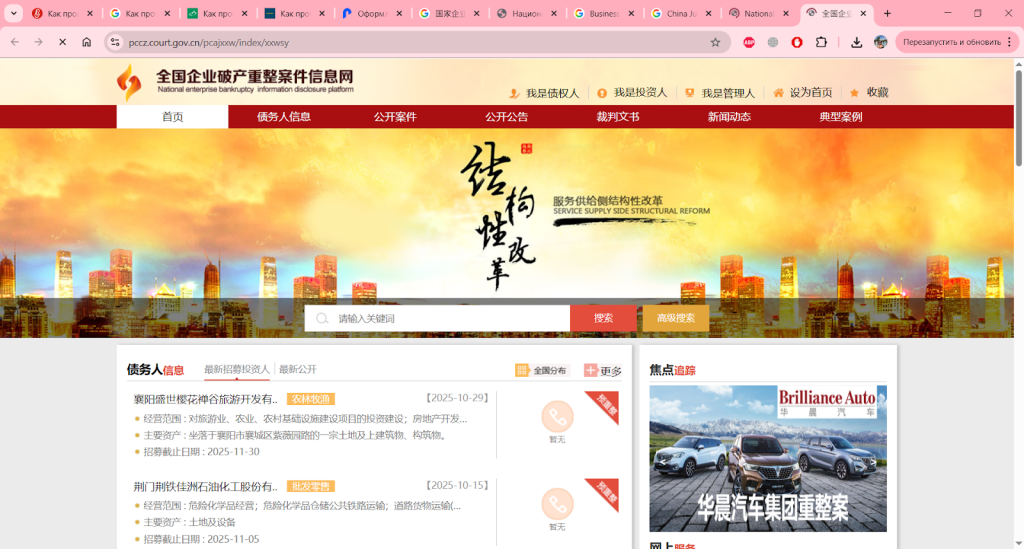Click the plus icon beside 更多
This screenshot has height=549, width=1024.
click(x=590, y=371)
